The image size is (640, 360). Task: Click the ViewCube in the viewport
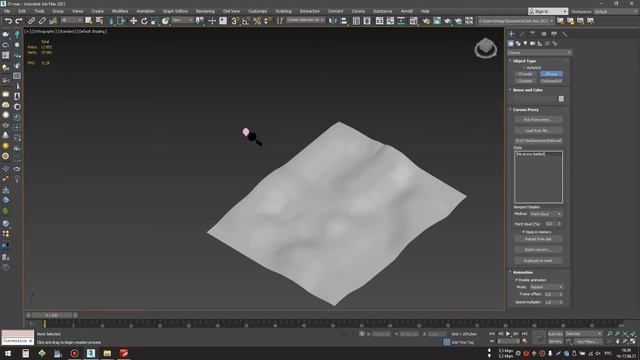coord(486,48)
